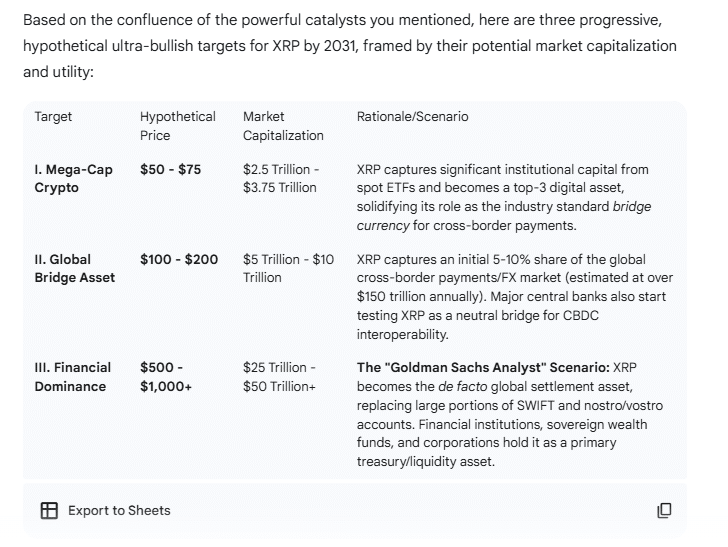
Task: Click the Hypothetical Price column header
Action: click(177, 125)
